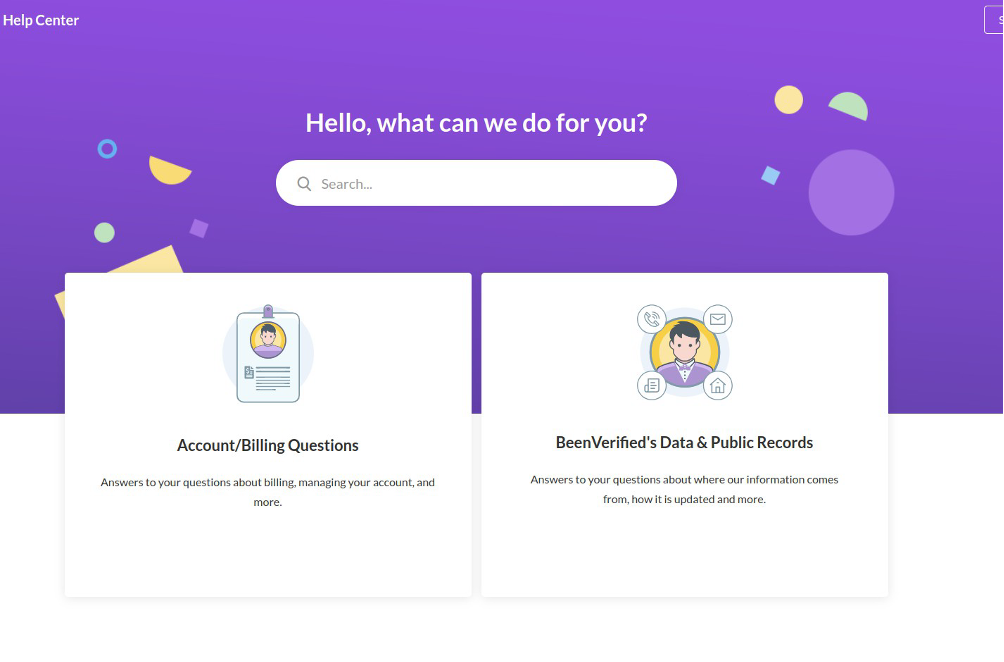This screenshot has height=662, width=1004.
Task: Click the yellow circle decoration
Action: (789, 100)
